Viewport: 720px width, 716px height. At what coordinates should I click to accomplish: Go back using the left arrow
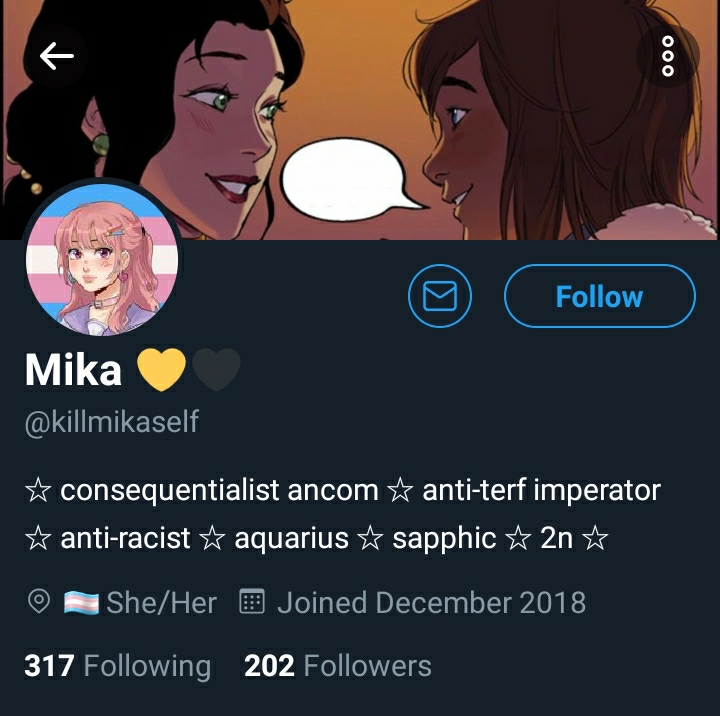[56, 56]
